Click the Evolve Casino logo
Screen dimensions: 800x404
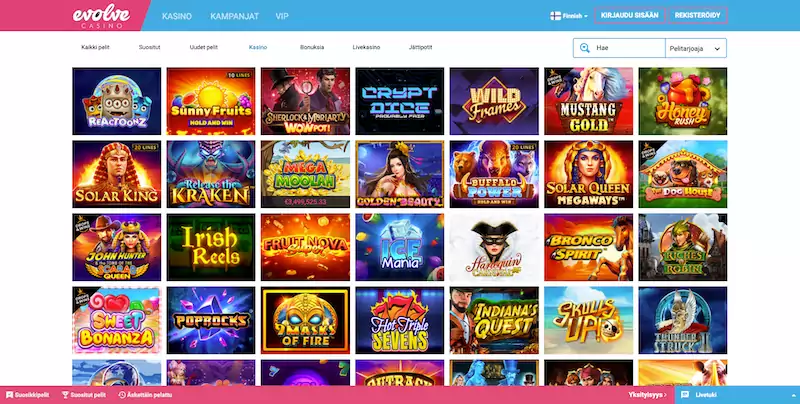tap(101, 16)
